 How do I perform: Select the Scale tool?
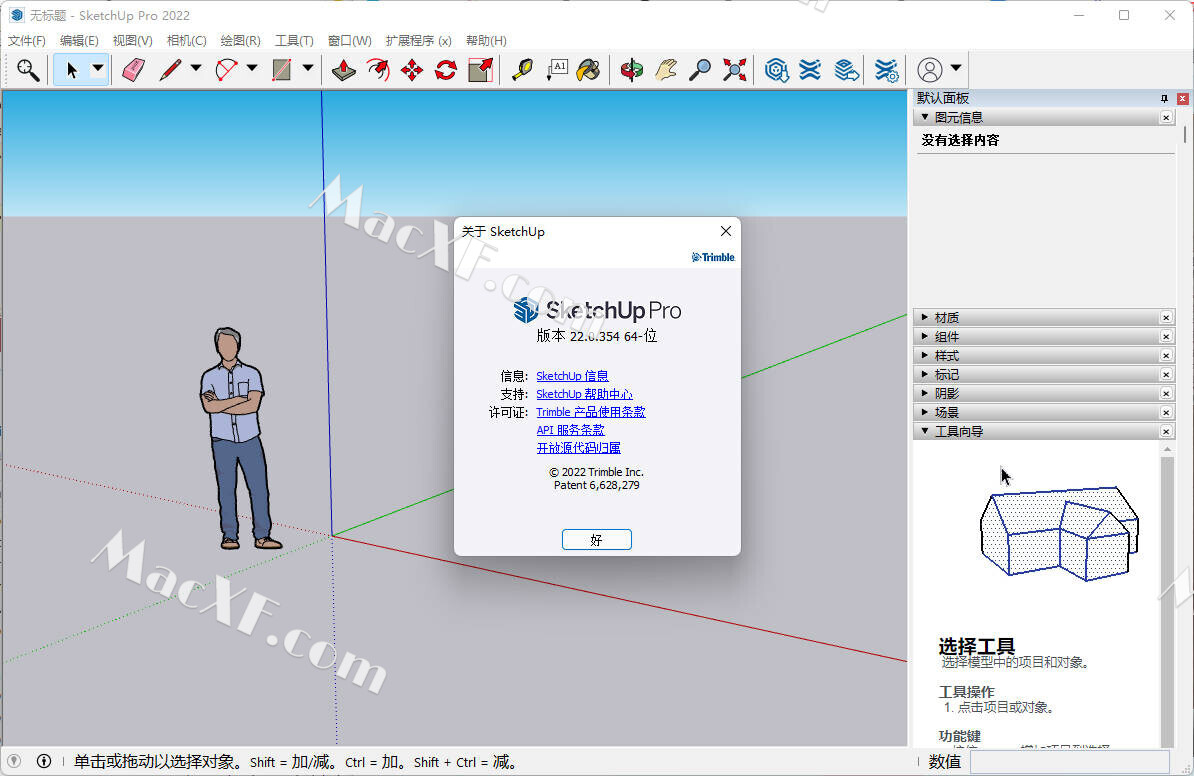[x=480, y=70]
